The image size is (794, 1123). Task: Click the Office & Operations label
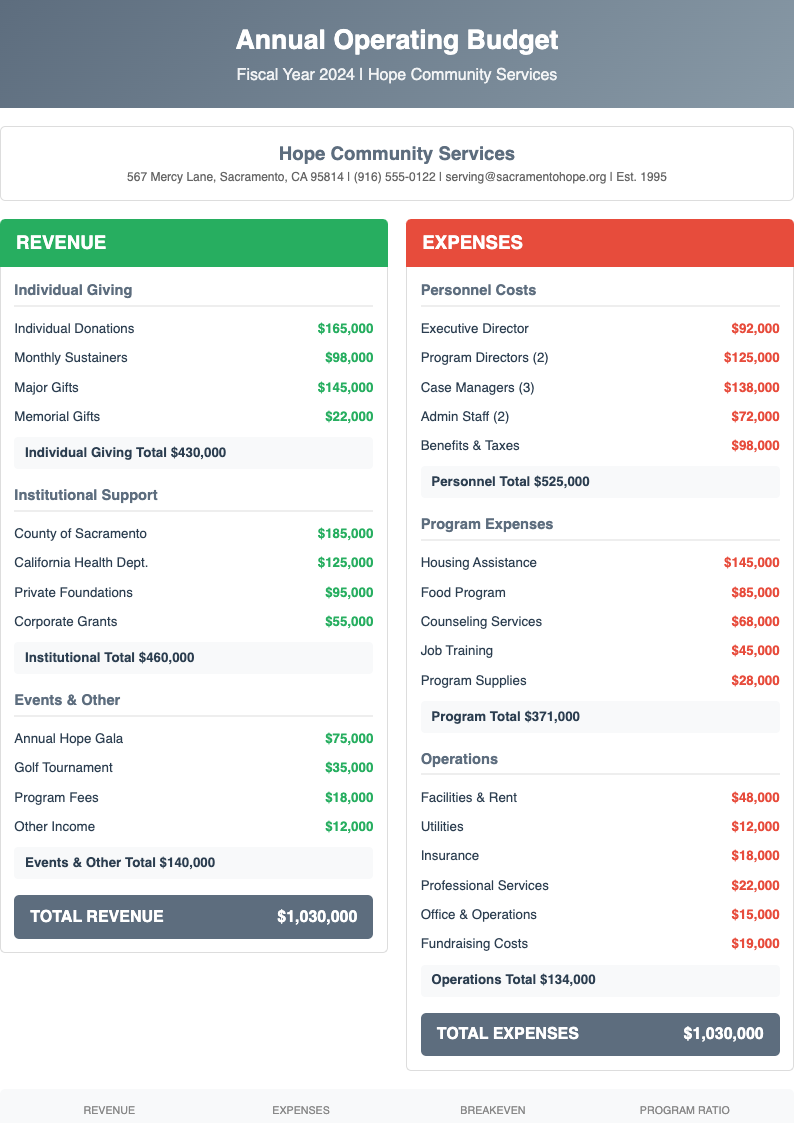point(479,915)
